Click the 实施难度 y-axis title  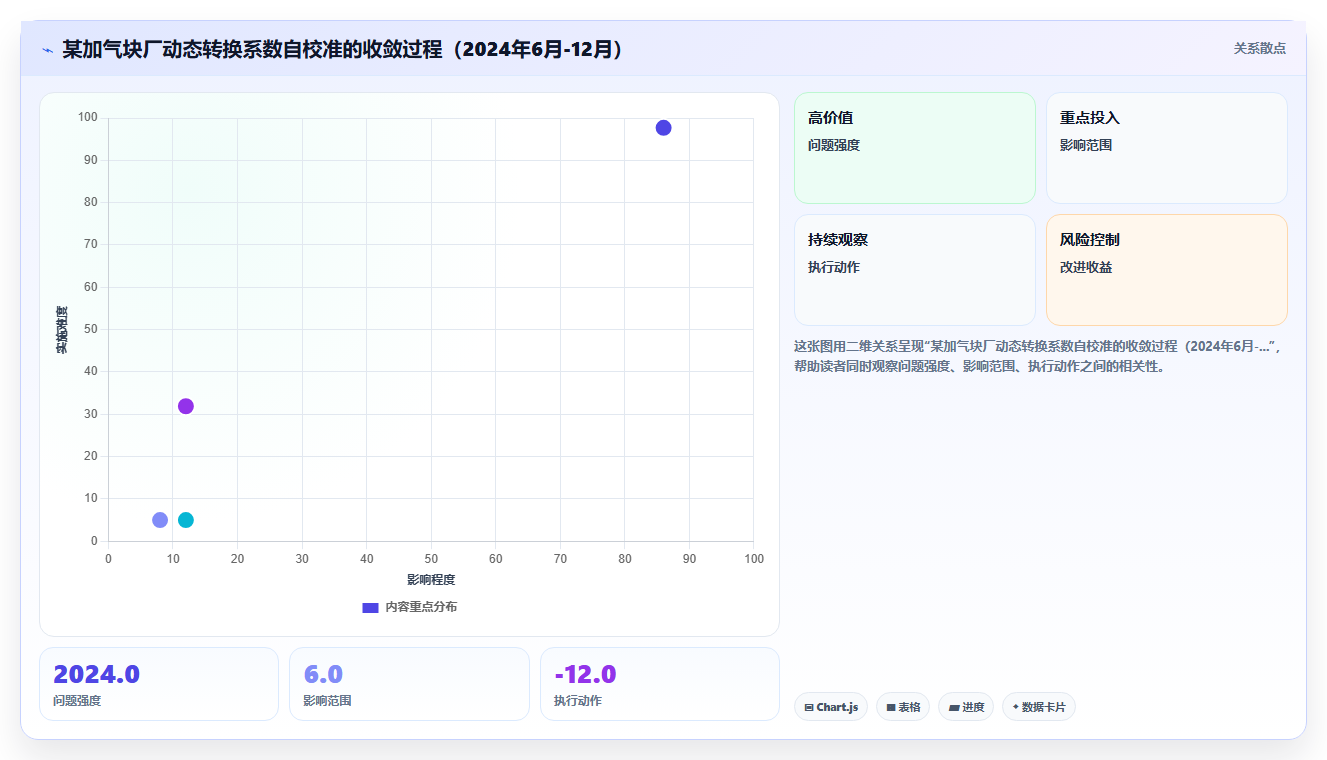tap(62, 329)
